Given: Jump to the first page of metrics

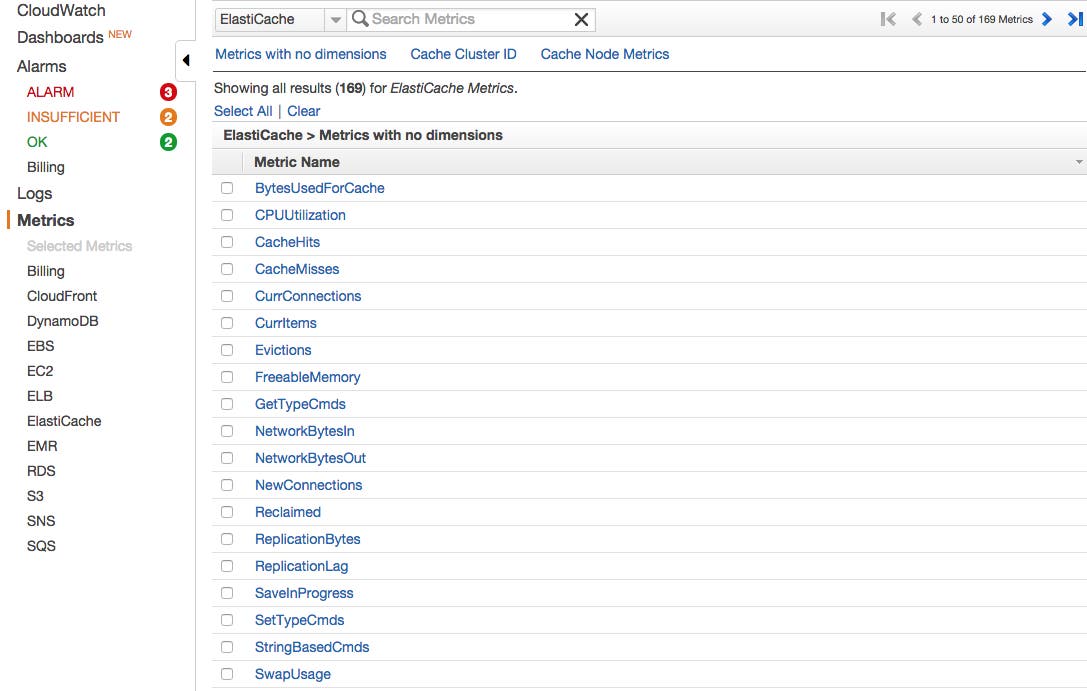Looking at the screenshot, I should pos(887,18).
